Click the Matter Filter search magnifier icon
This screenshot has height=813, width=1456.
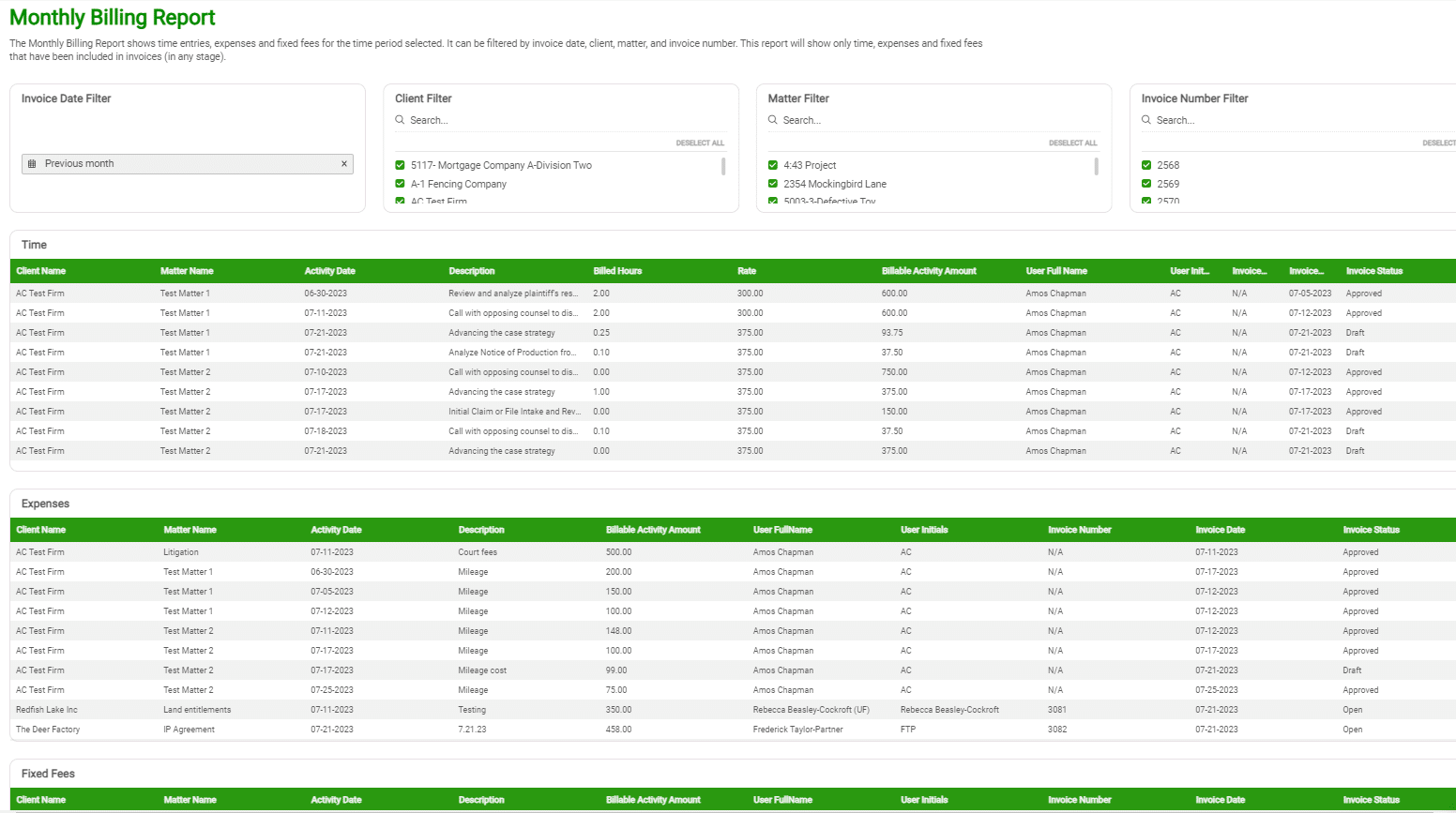click(x=773, y=120)
